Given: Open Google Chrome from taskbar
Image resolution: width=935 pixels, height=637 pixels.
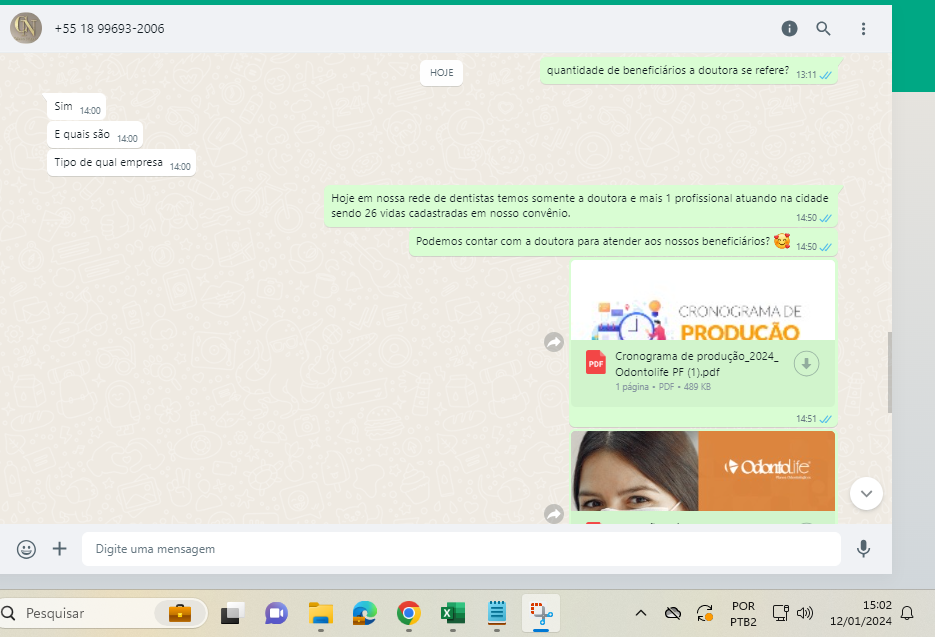Looking at the screenshot, I should (408, 613).
